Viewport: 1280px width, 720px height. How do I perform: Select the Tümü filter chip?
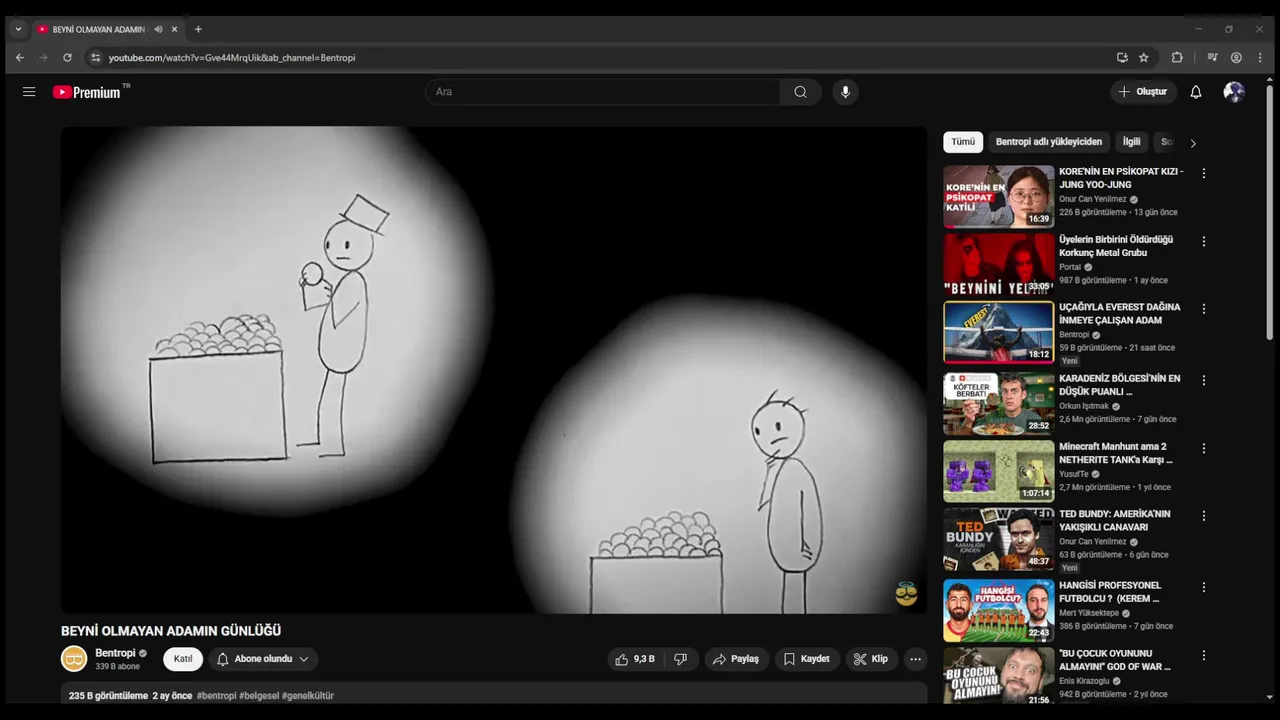pos(963,142)
